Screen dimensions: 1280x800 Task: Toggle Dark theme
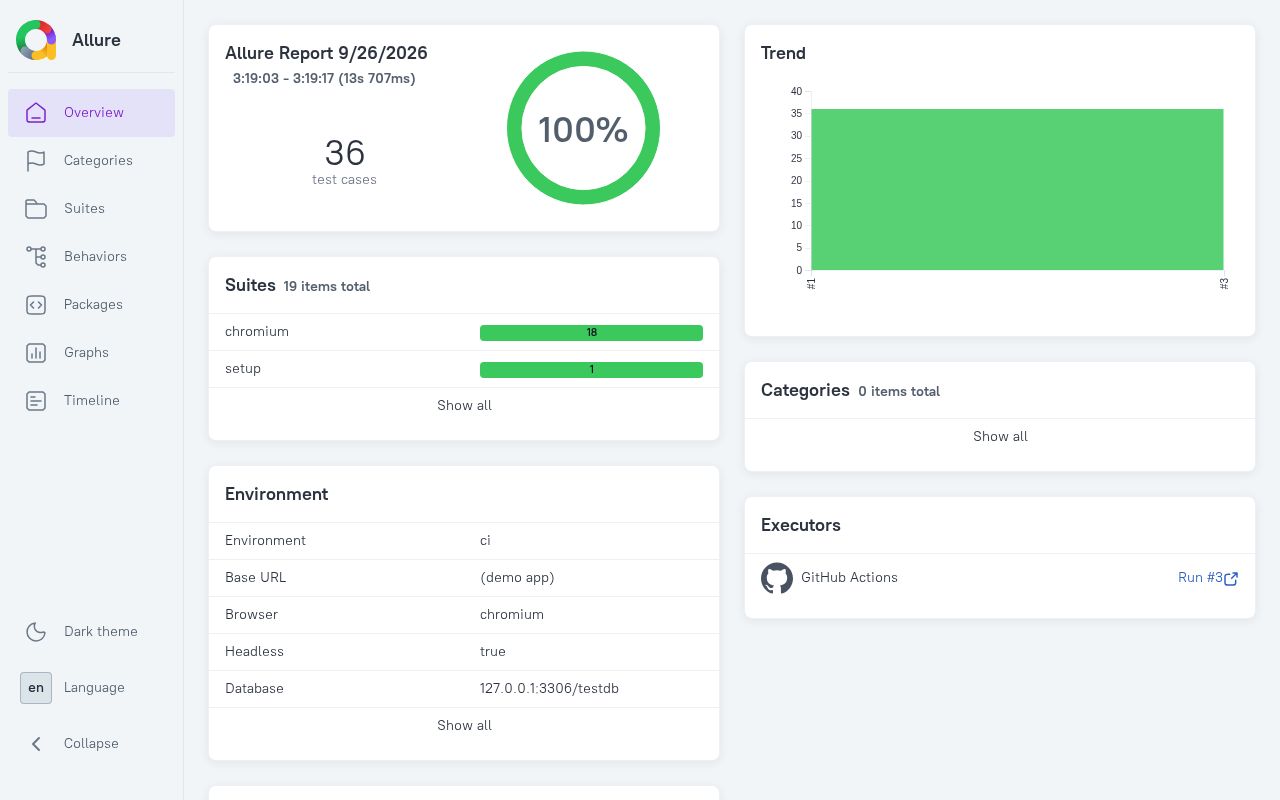(x=92, y=632)
